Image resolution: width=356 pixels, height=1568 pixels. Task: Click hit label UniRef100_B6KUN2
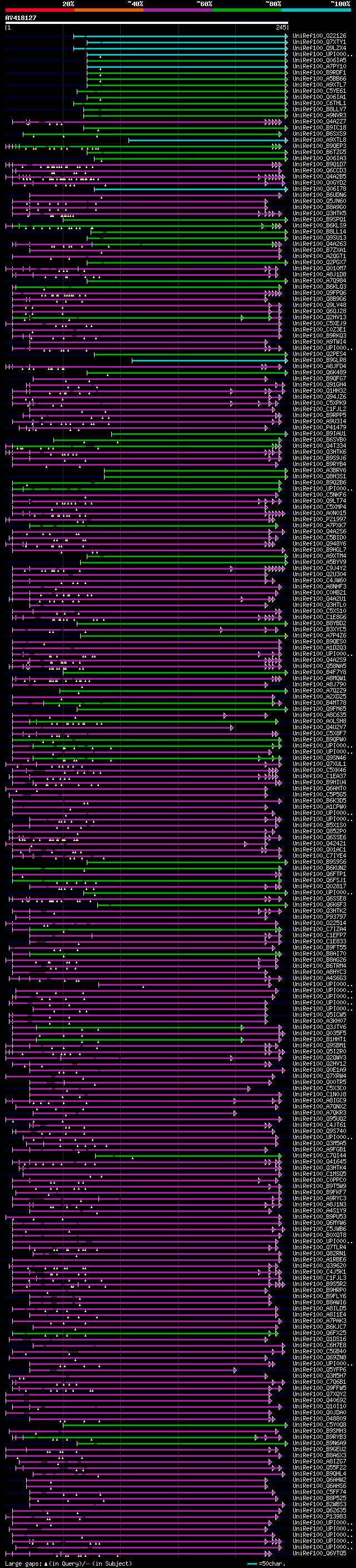pyautogui.click(x=319, y=869)
